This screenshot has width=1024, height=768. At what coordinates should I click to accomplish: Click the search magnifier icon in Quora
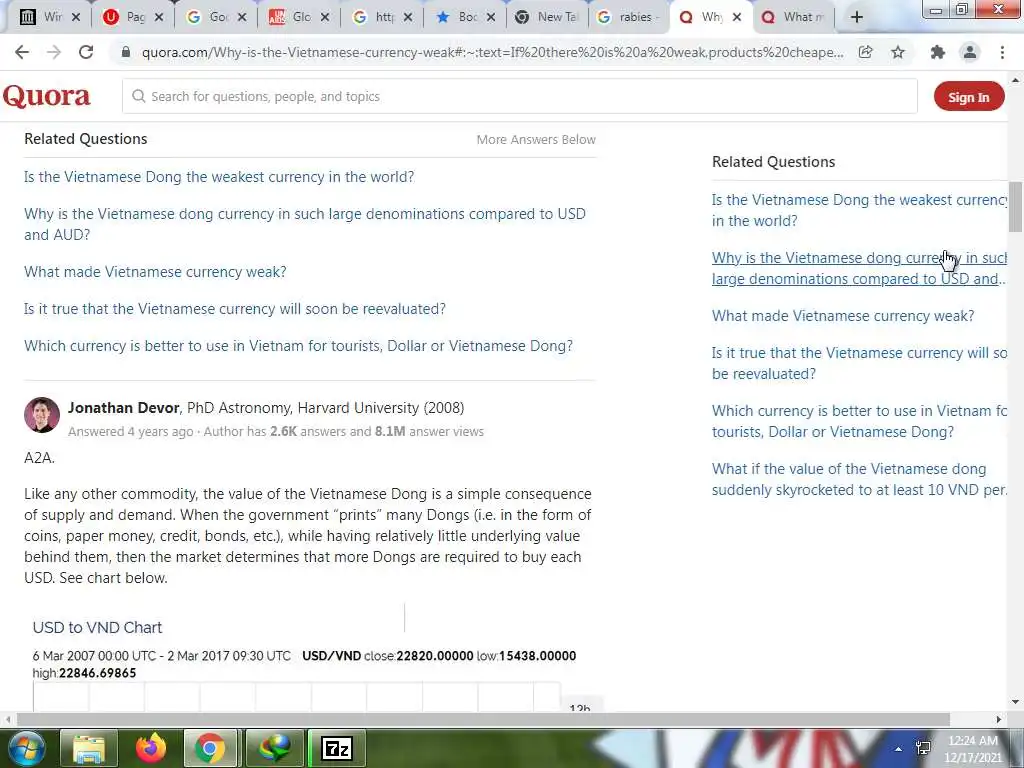(x=138, y=97)
